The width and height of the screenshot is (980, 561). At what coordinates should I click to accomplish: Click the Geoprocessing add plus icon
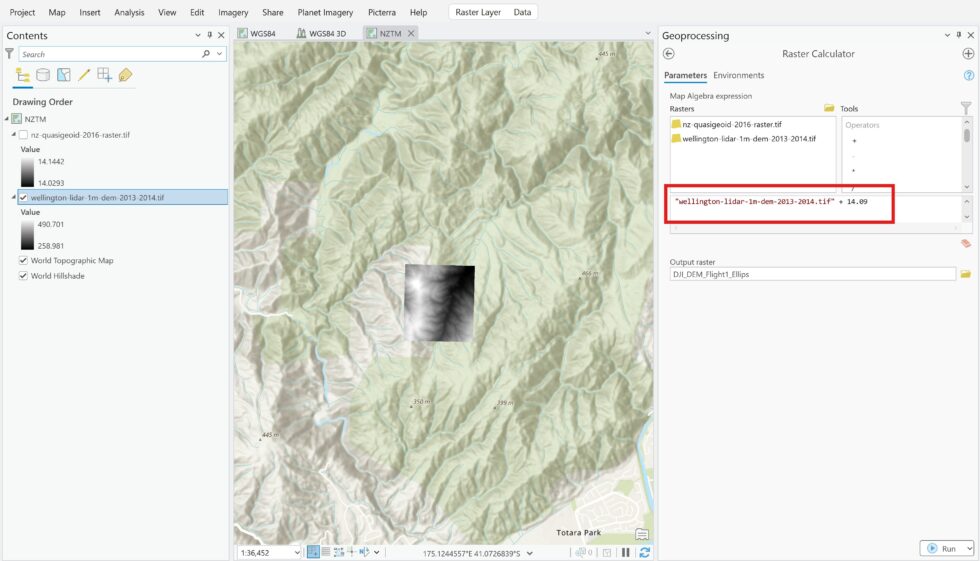[x=968, y=54]
